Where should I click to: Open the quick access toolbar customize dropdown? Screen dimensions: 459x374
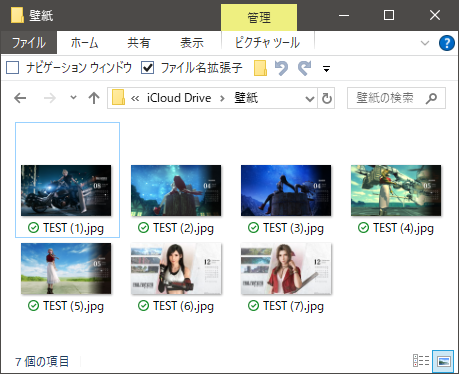click(327, 69)
